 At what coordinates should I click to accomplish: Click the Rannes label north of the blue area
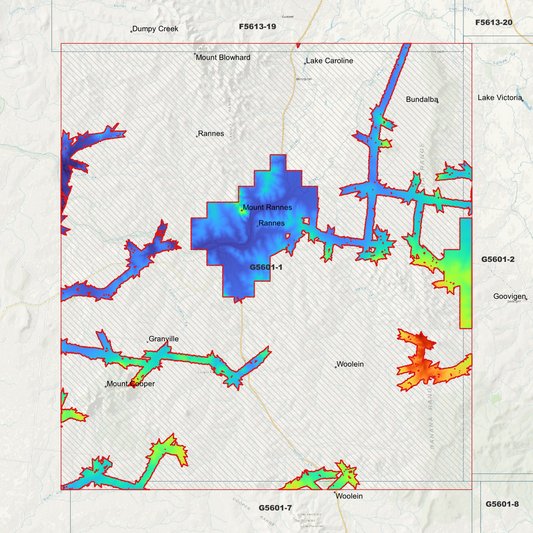(211, 134)
